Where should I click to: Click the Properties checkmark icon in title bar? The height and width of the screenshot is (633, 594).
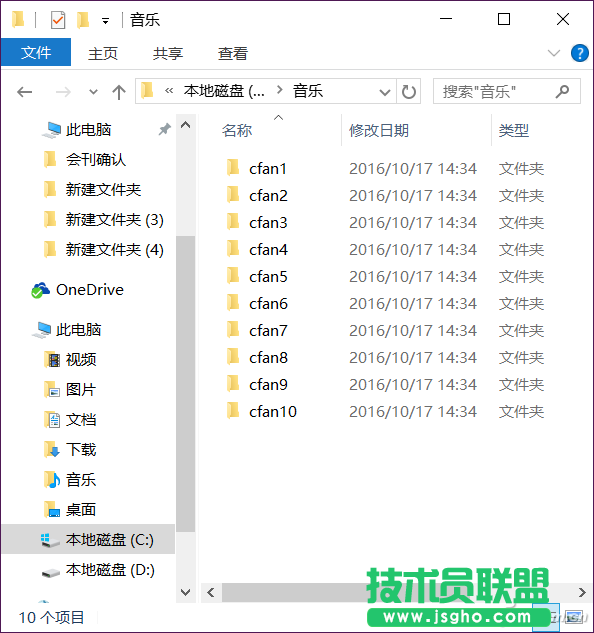[58, 20]
